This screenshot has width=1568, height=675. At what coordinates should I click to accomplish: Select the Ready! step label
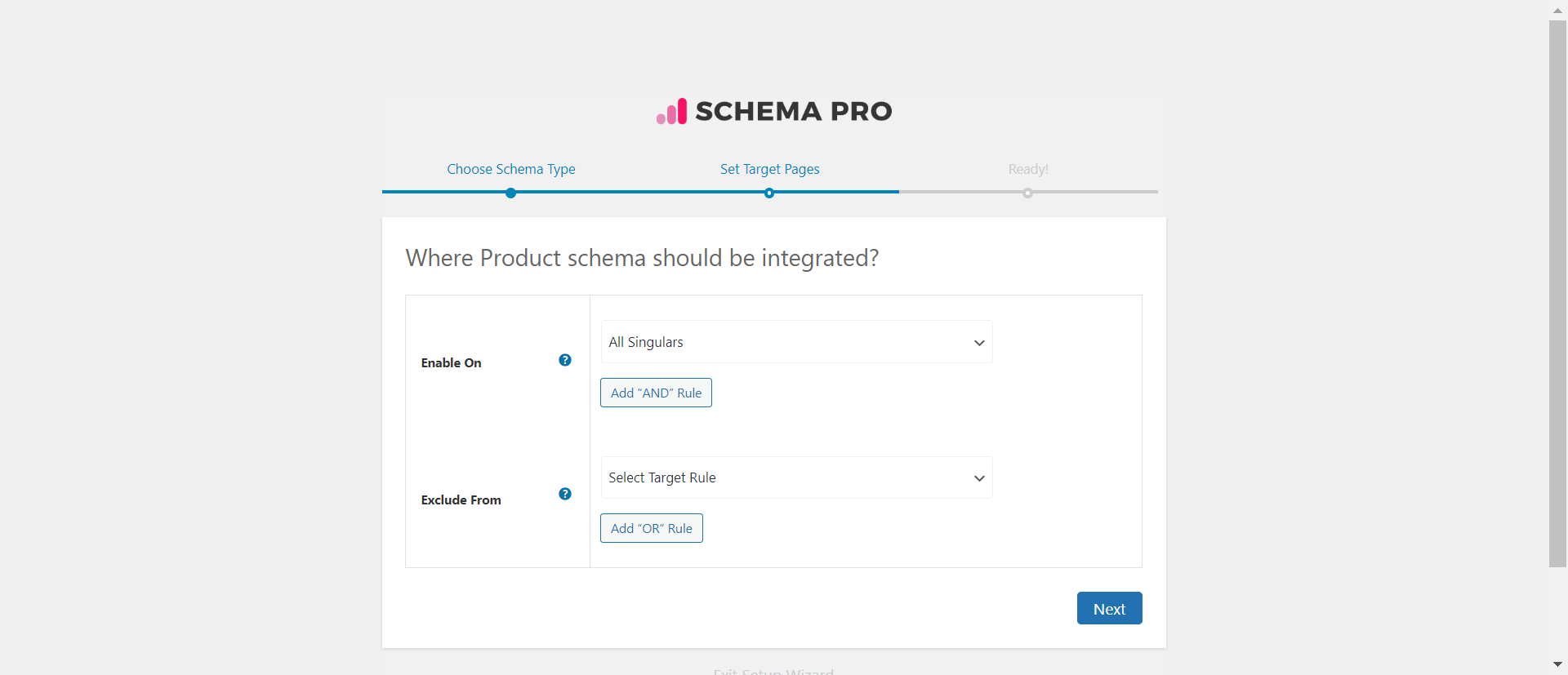pos(1027,169)
